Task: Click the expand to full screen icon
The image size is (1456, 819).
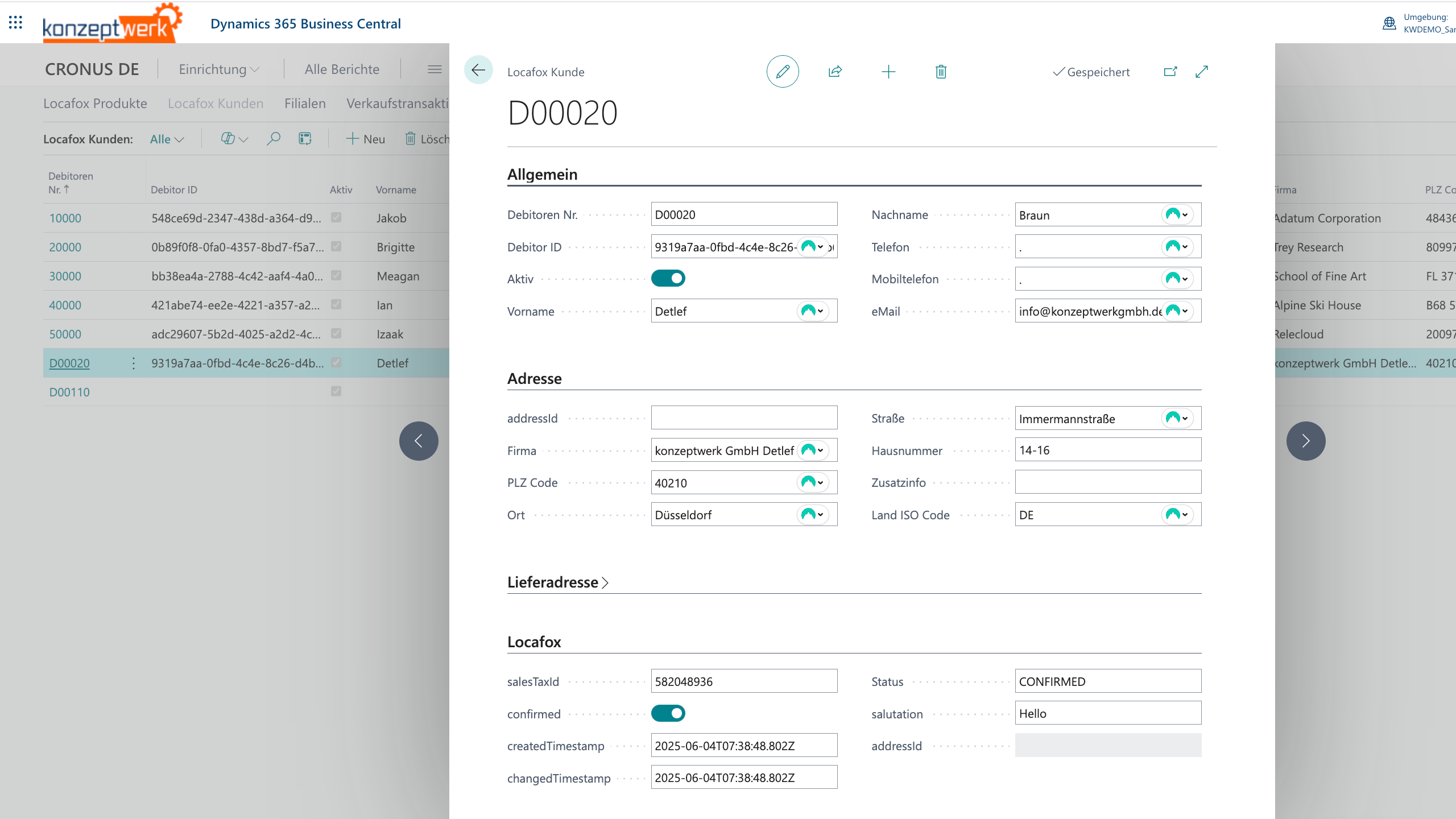Action: pos(1201,72)
